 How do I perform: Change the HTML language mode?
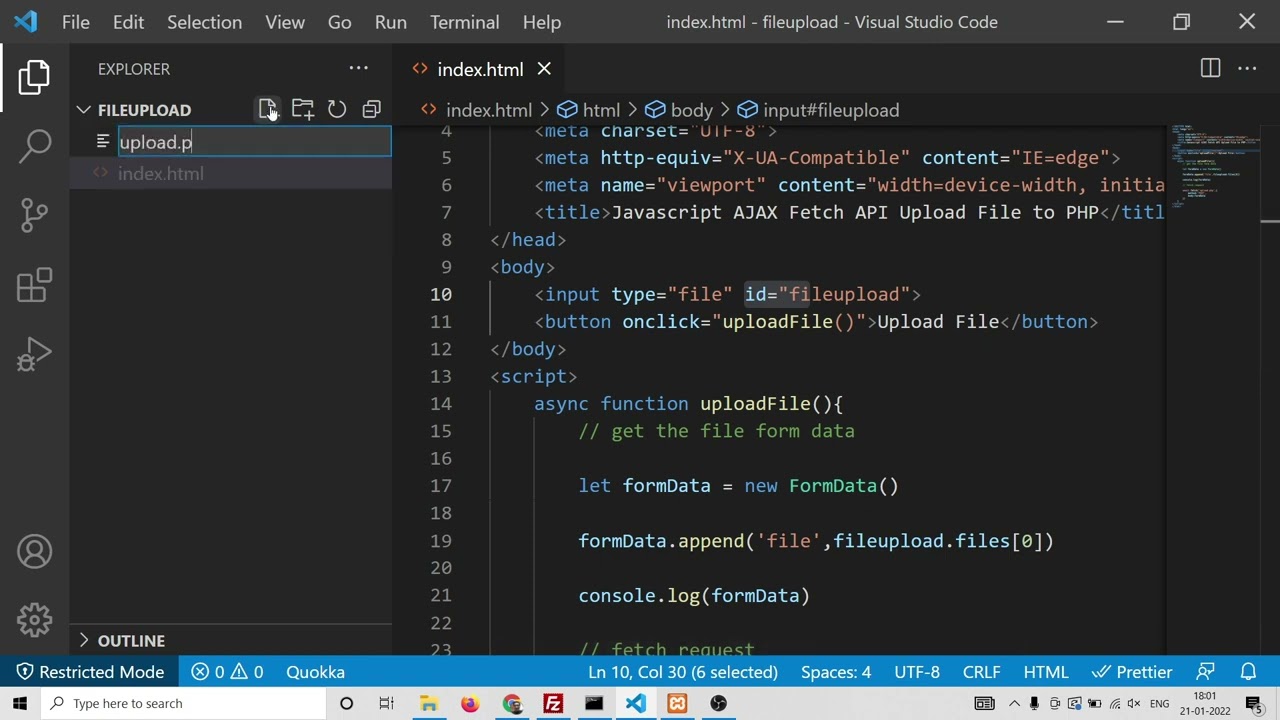1045,672
